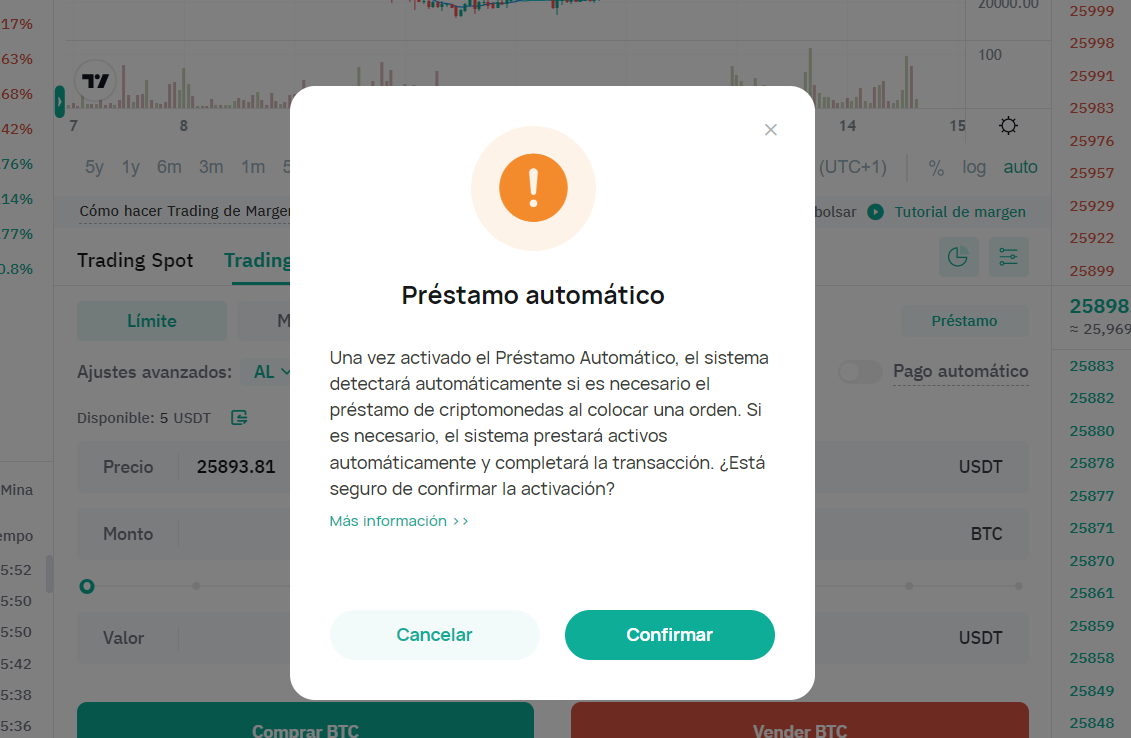Open the UTC+1 timezone selector

pos(852,167)
